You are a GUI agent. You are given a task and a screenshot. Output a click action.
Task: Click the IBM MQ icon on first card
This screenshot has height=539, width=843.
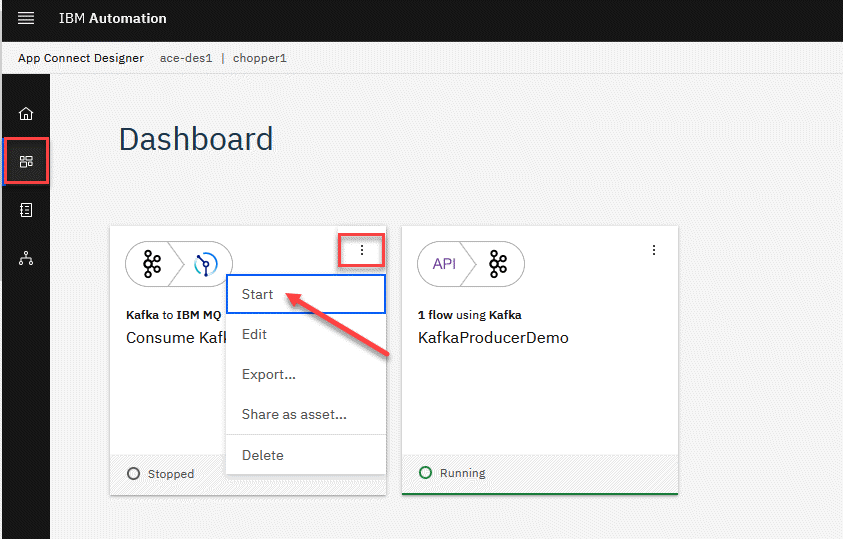206,264
